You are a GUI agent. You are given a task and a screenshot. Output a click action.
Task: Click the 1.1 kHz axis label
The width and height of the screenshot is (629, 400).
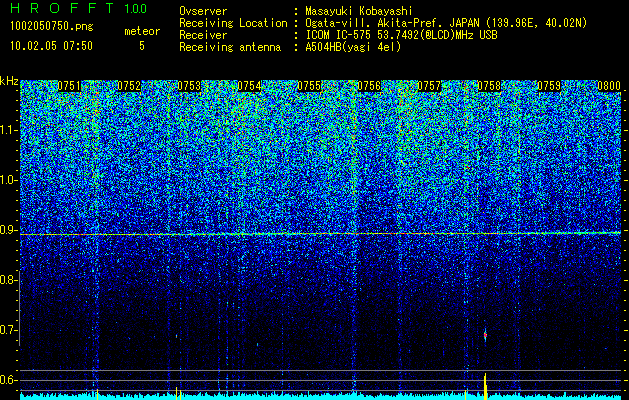point(9,130)
